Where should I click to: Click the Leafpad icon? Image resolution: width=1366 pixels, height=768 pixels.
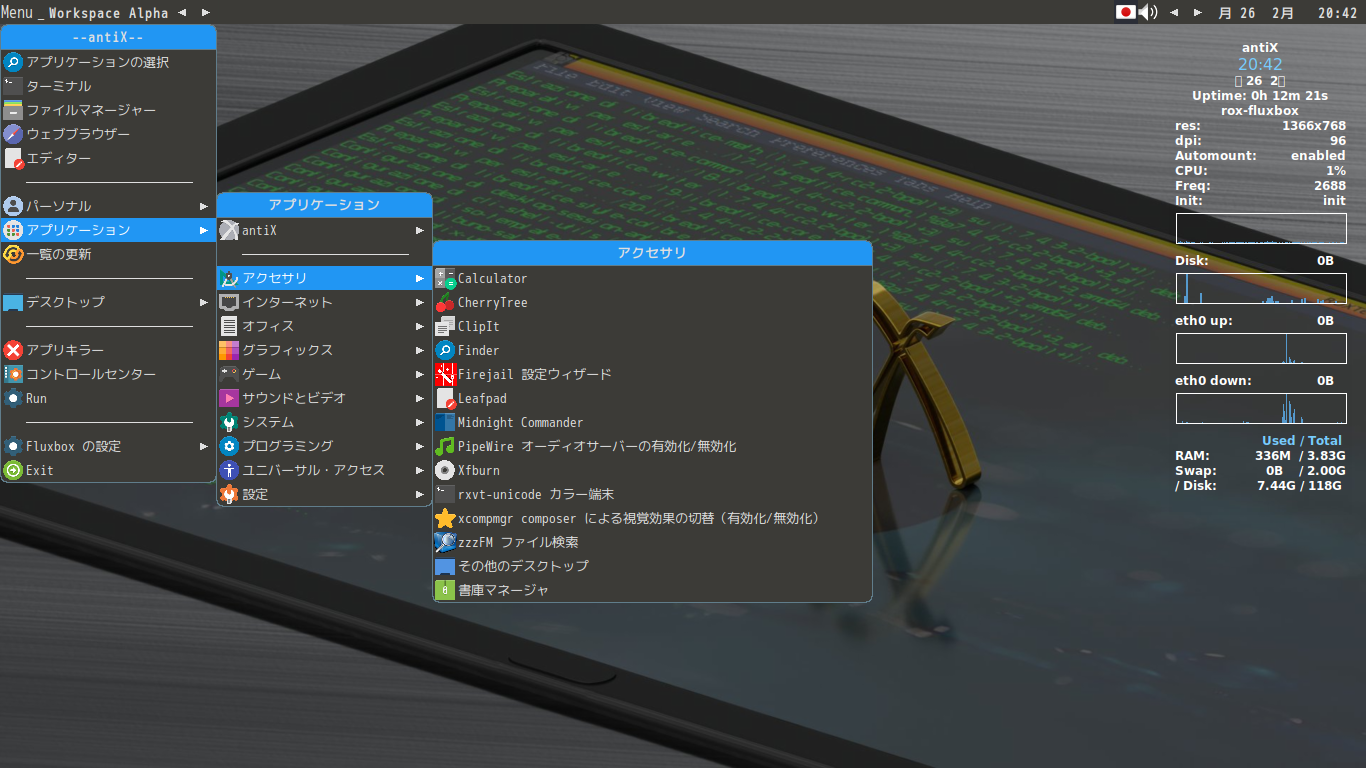pos(445,398)
